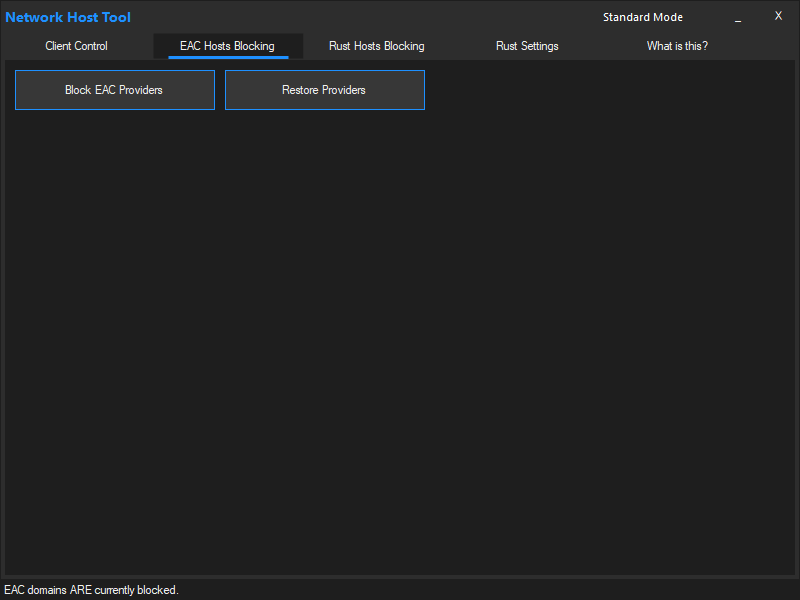Screen dimensions: 800x600
Task: Click the title bar of the application
Action: coord(400,16)
